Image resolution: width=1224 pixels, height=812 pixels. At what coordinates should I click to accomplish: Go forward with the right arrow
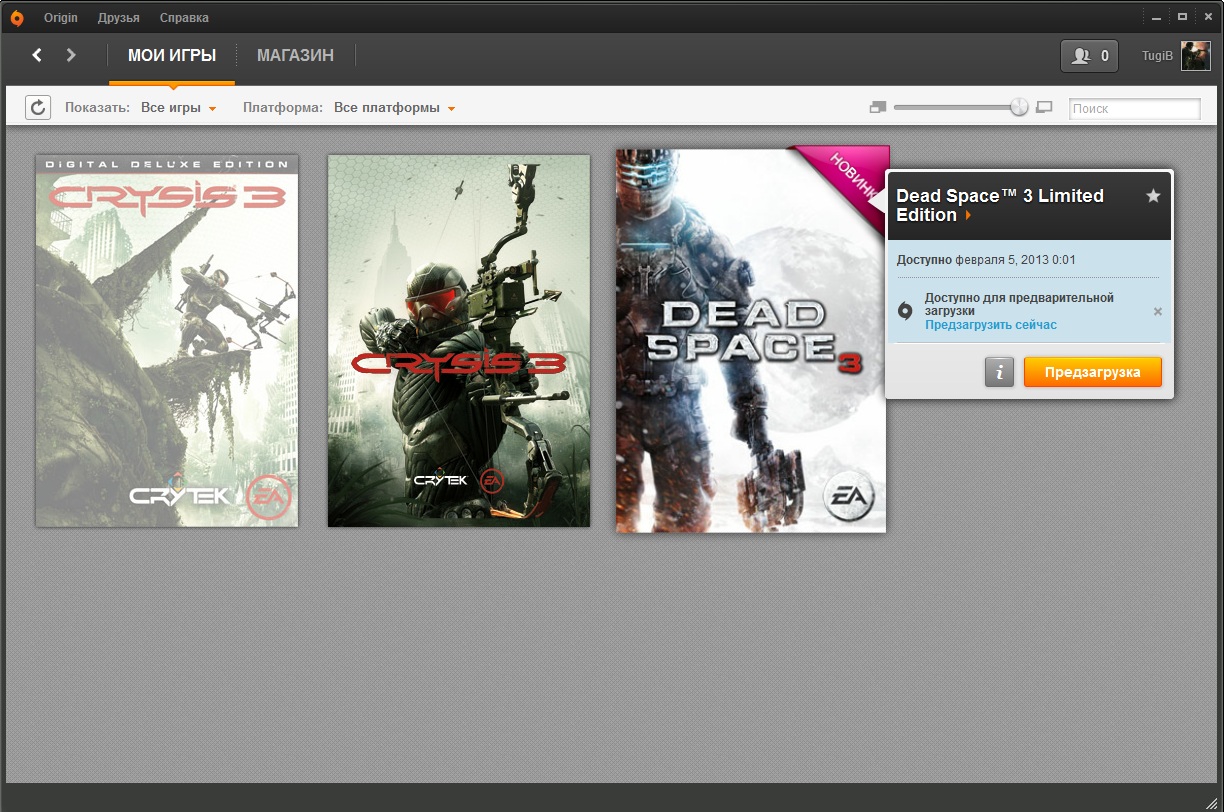[x=71, y=55]
